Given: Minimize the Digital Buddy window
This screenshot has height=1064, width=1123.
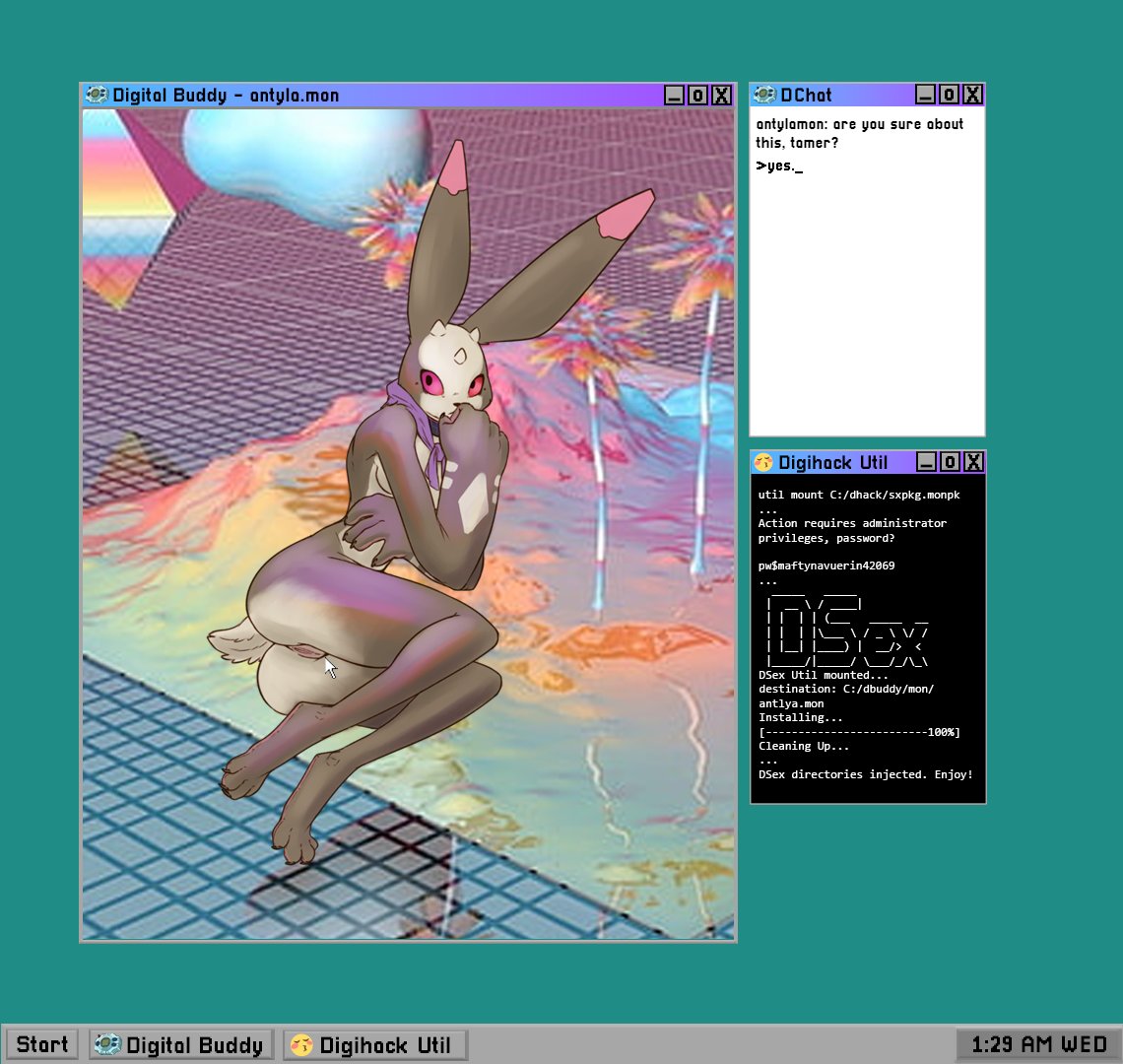Looking at the screenshot, I should pyautogui.click(x=674, y=95).
